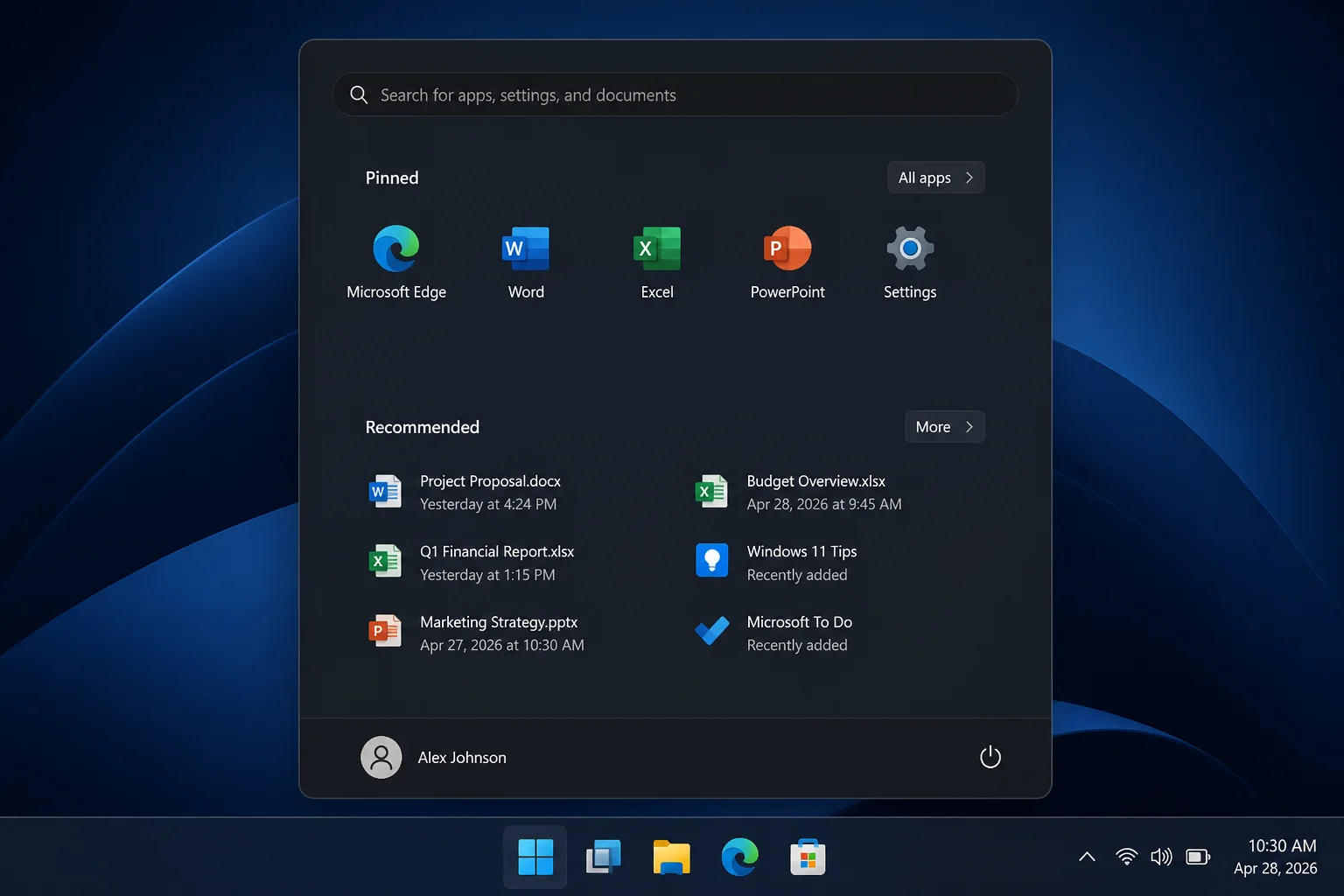The image size is (1344, 896).
Task: Launch the pinned Word app
Action: [x=526, y=248]
